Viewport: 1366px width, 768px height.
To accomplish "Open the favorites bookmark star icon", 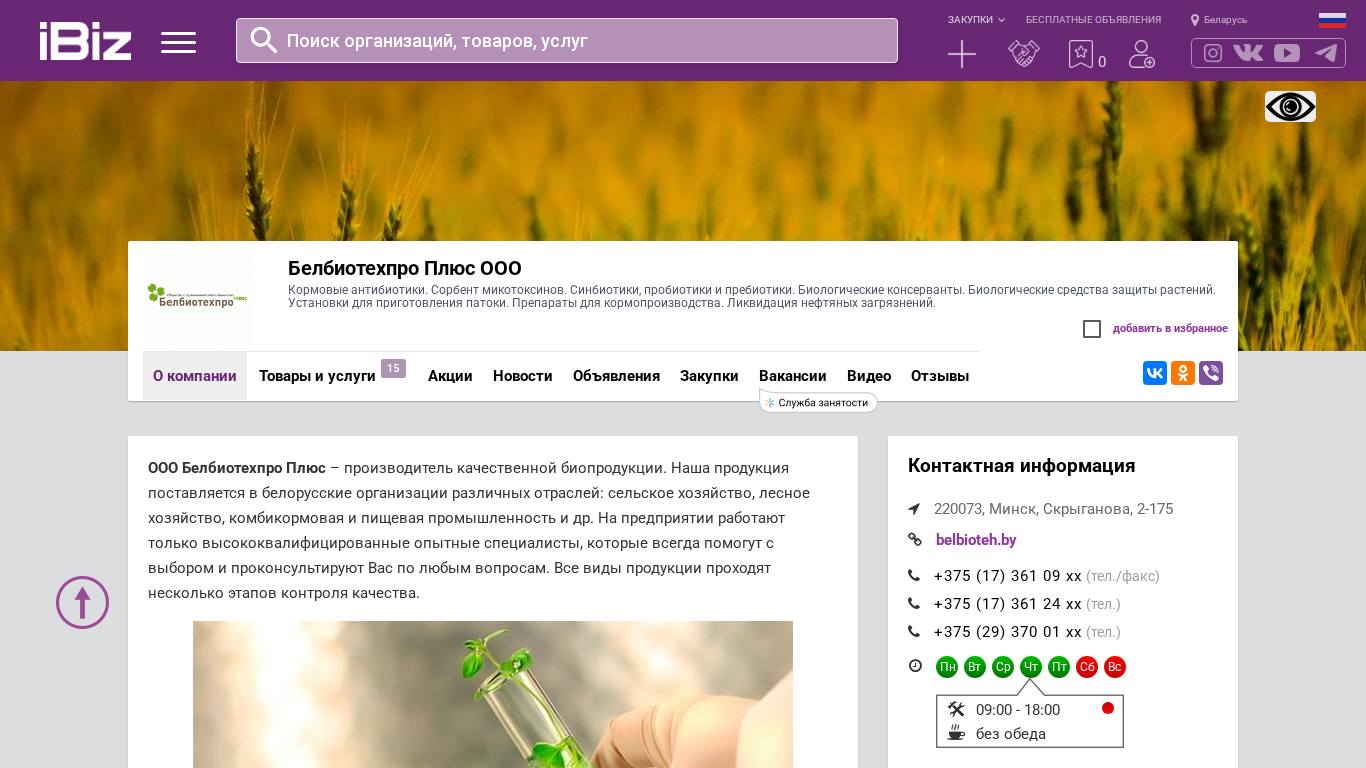I will (1080, 54).
